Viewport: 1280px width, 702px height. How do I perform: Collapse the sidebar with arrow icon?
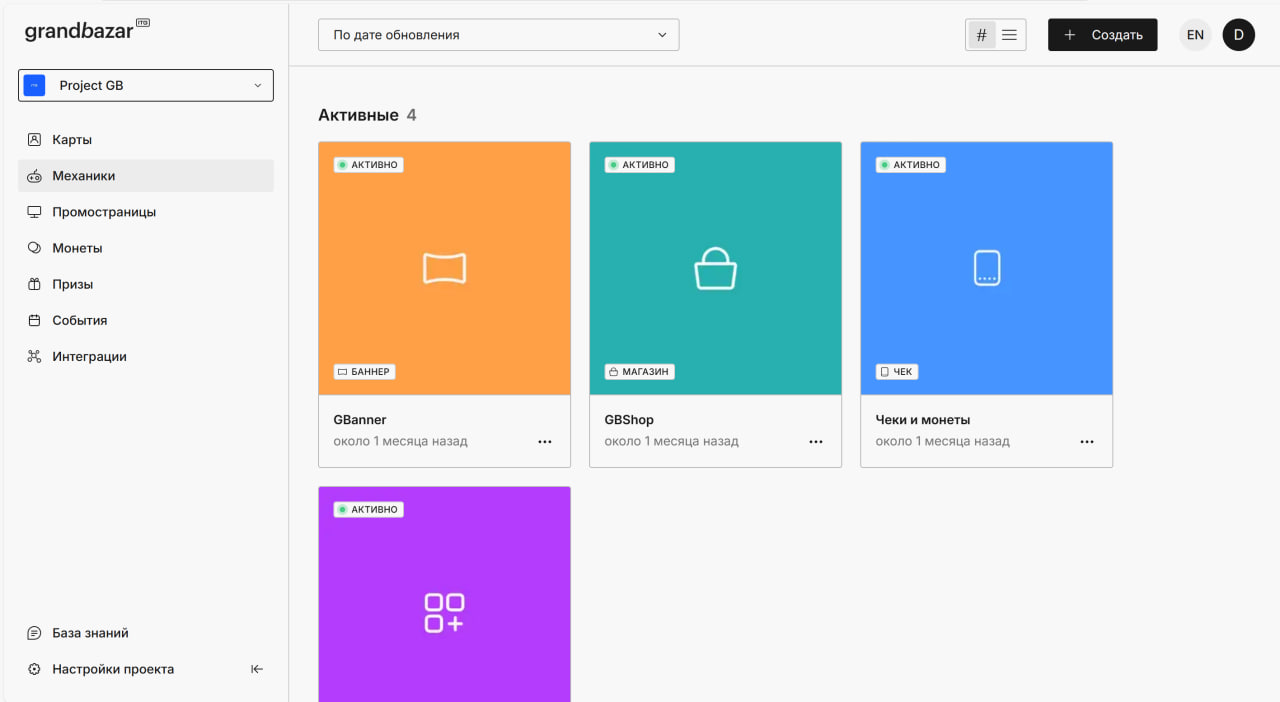257,669
